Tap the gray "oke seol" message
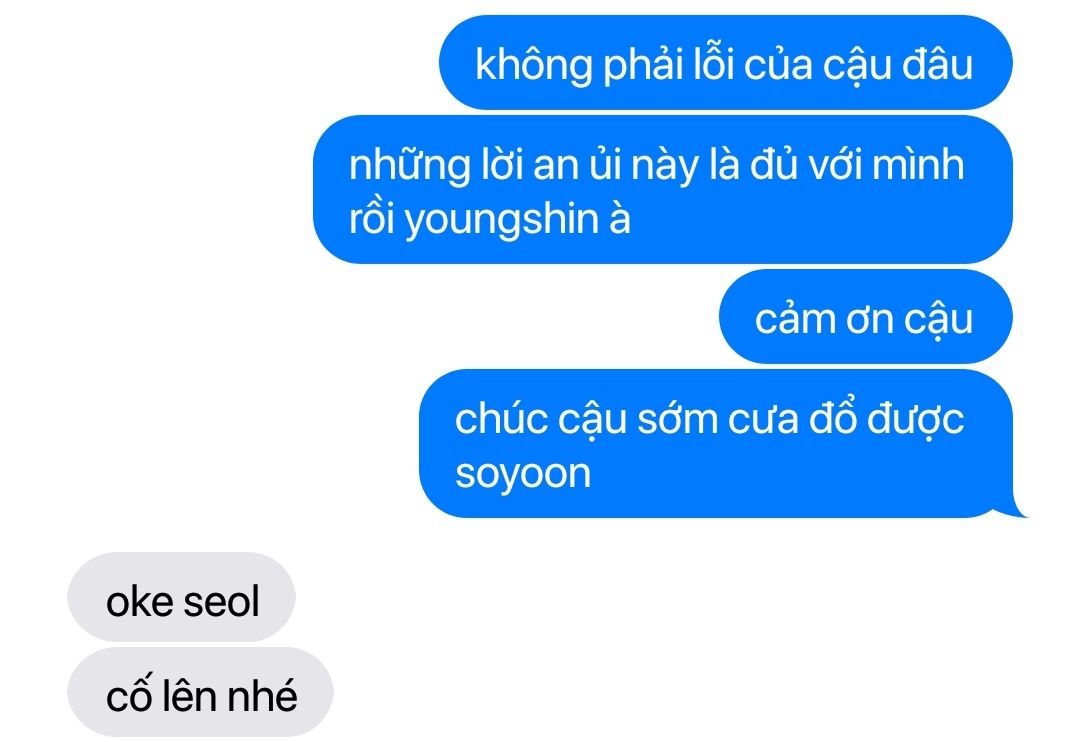The height and width of the screenshot is (742, 1080). pyautogui.click(x=181, y=597)
